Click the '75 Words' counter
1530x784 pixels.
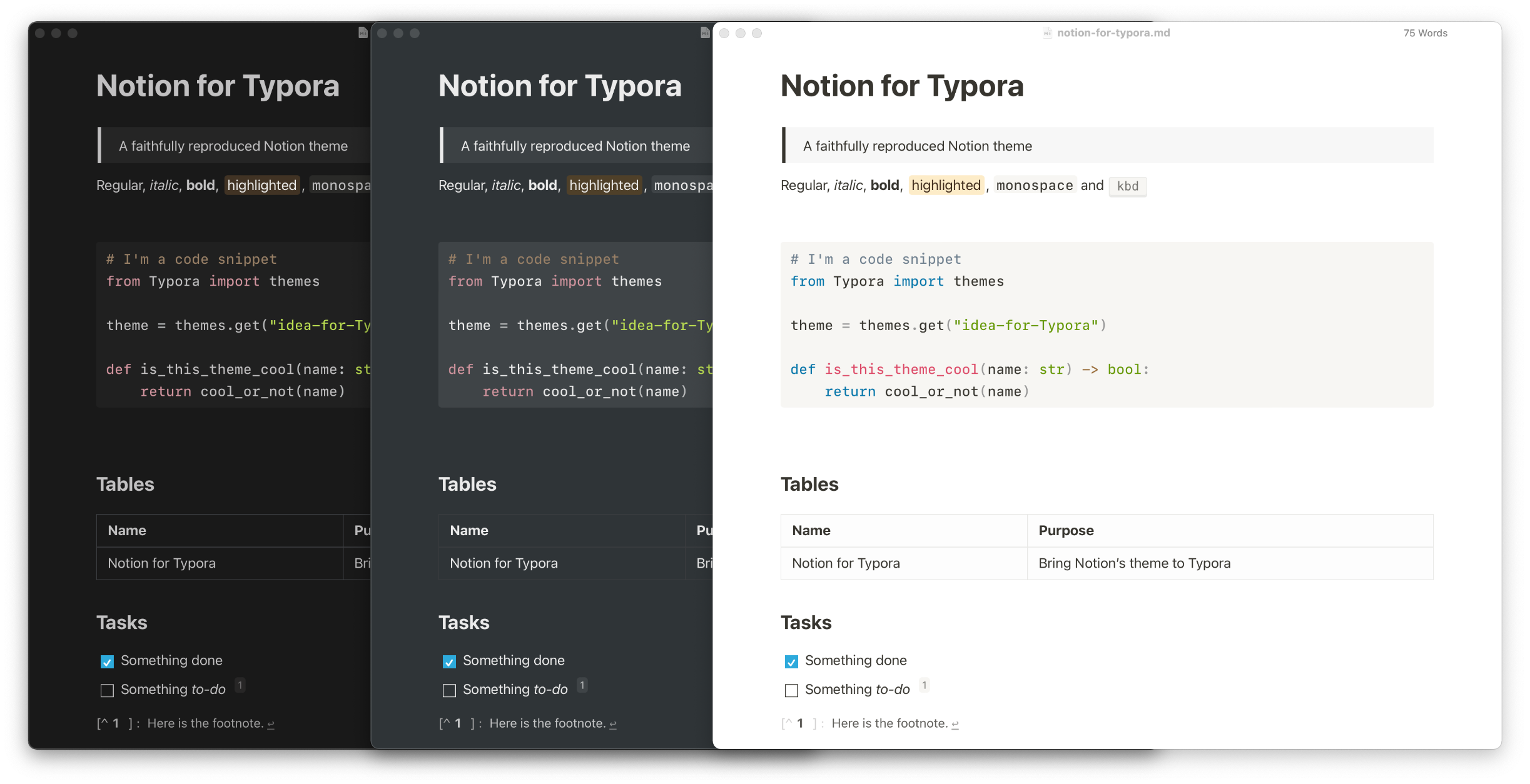[x=1425, y=33]
